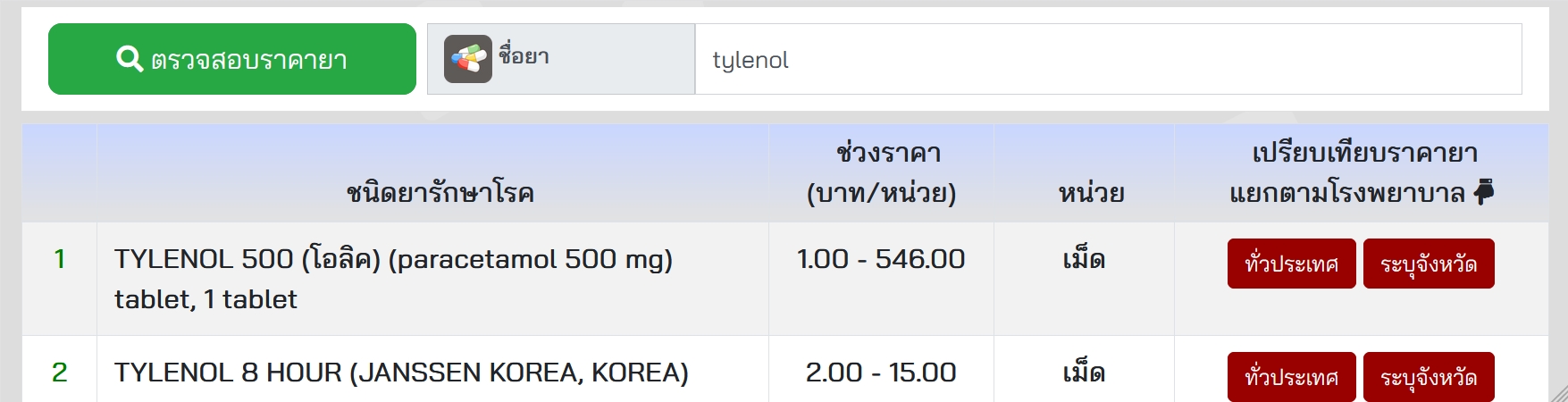This screenshot has height=402, width=1568.
Task: Click row number 1 in the table
Action: coord(59,259)
